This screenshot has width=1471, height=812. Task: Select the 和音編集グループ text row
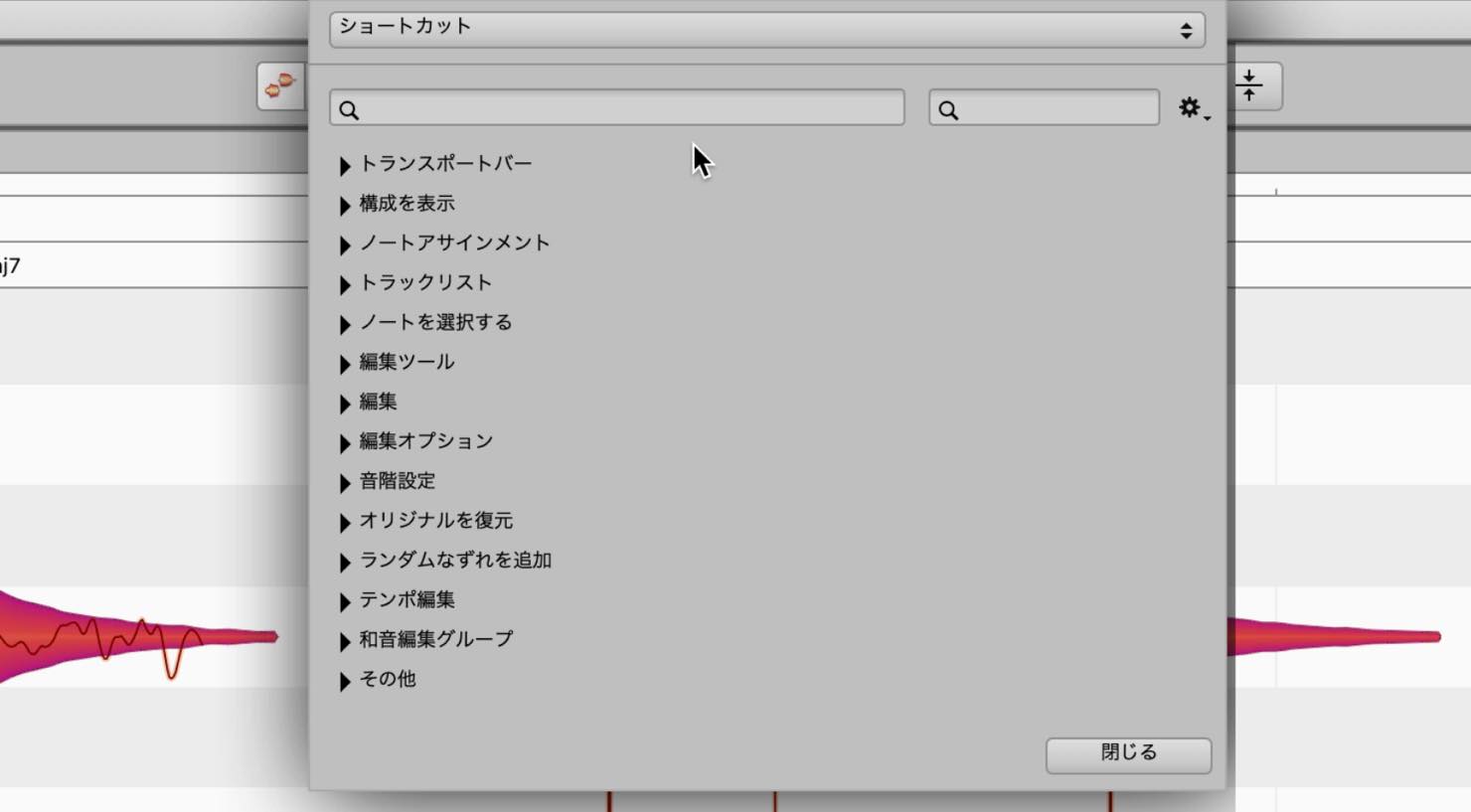(435, 639)
